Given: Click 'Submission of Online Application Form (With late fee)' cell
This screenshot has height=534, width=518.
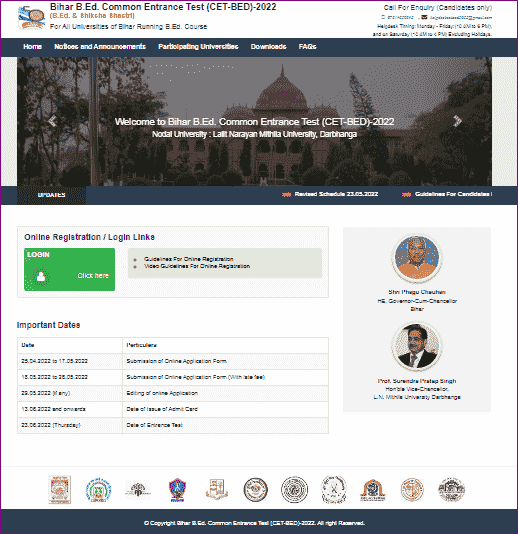Looking at the screenshot, I should tap(225, 377).
